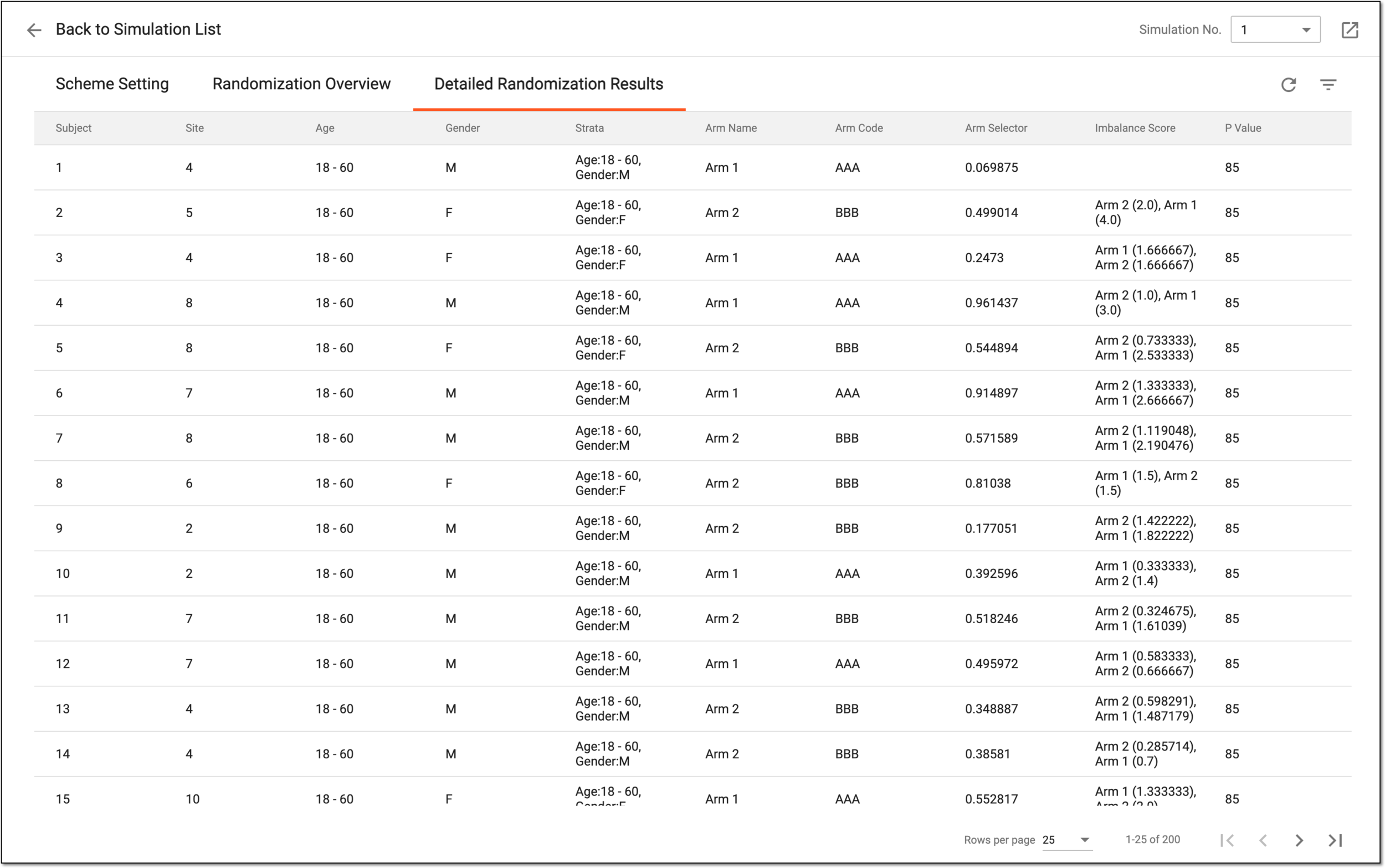Go to next page of results
Viewport: 1385px width, 868px height.
click(x=1300, y=840)
